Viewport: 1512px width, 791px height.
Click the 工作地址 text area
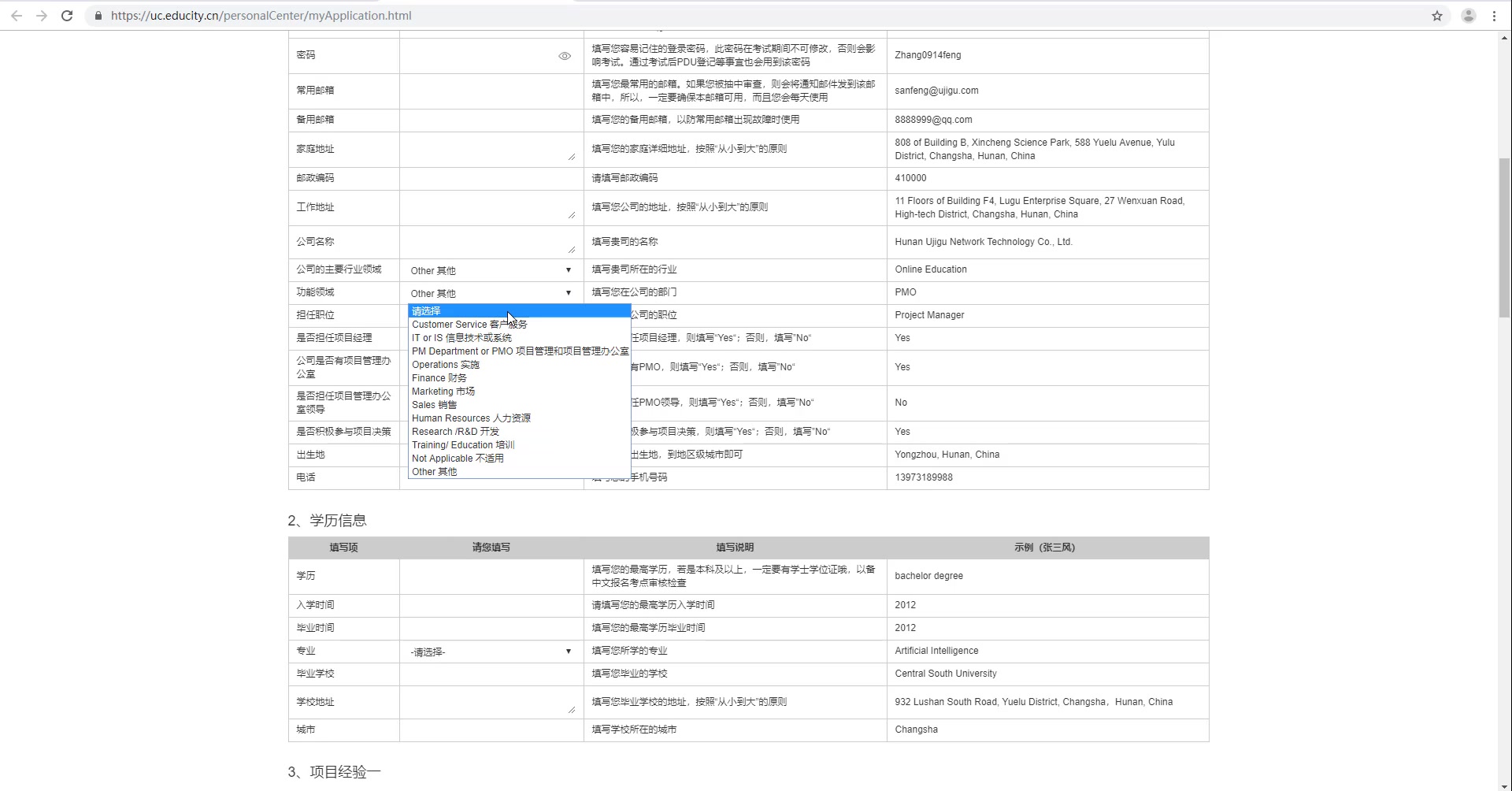click(491, 207)
